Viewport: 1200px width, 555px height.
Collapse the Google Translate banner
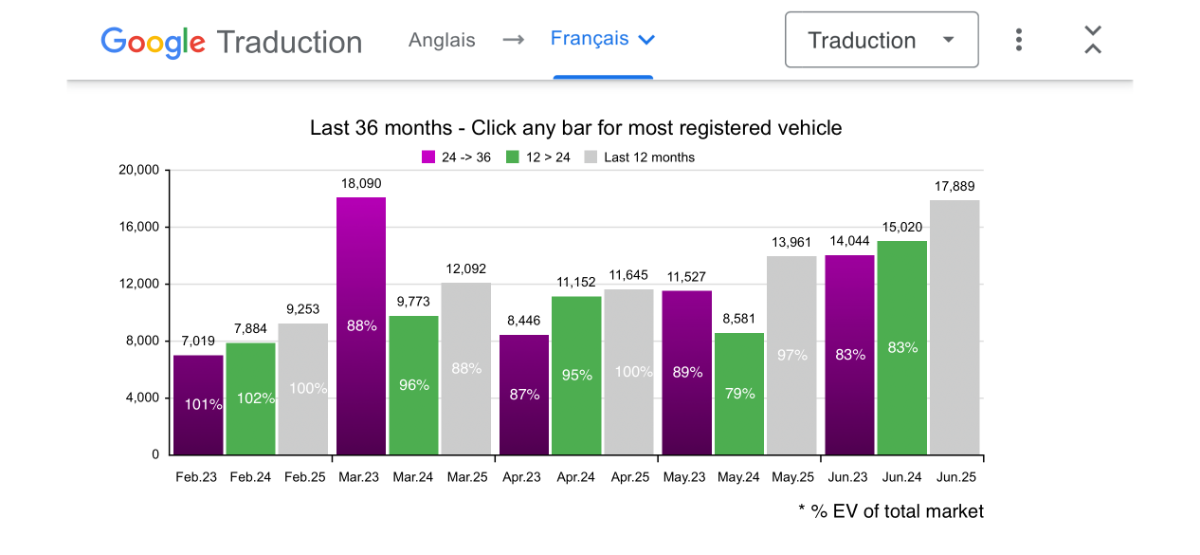click(x=1093, y=40)
